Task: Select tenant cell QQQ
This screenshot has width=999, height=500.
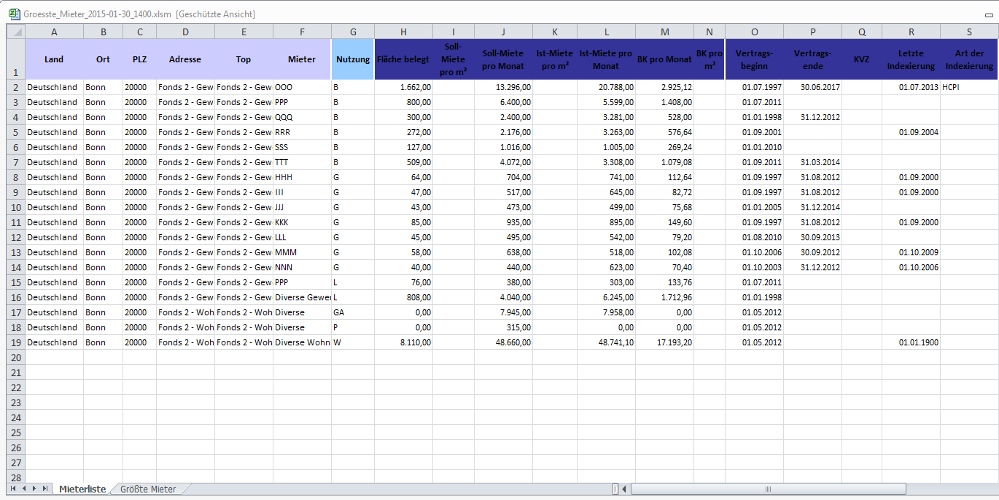Action: click(302, 117)
